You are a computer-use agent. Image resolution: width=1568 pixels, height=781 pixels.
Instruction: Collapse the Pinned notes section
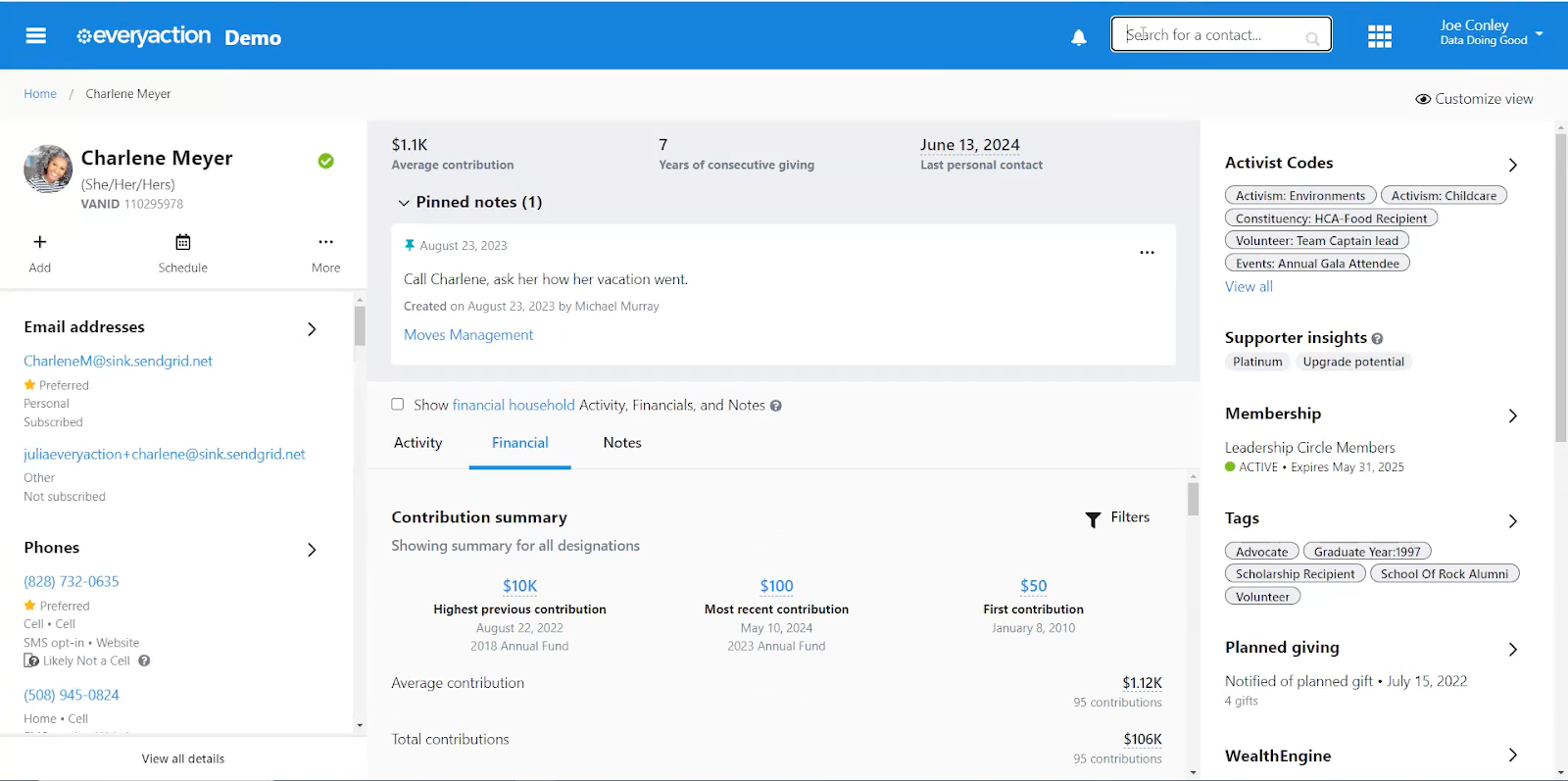(x=404, y=203)
